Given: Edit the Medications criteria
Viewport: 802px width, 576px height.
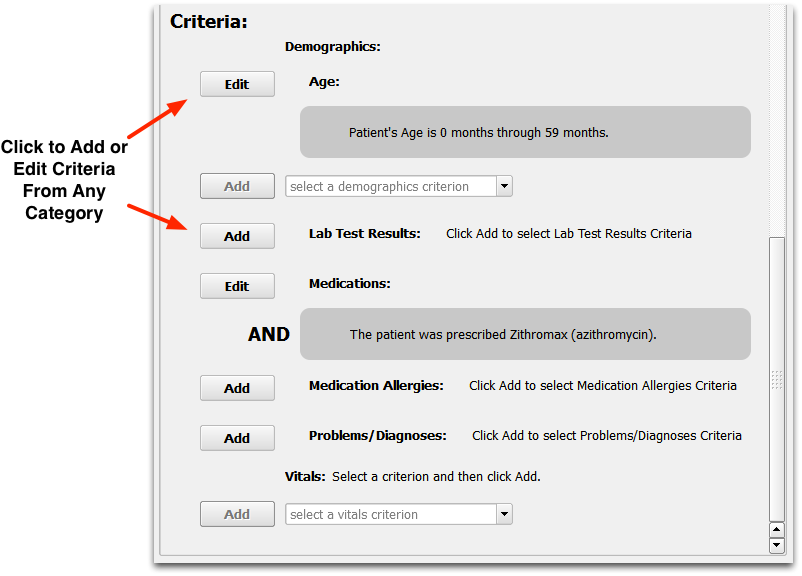Looking at the screenshot, I should coord(237,286).
